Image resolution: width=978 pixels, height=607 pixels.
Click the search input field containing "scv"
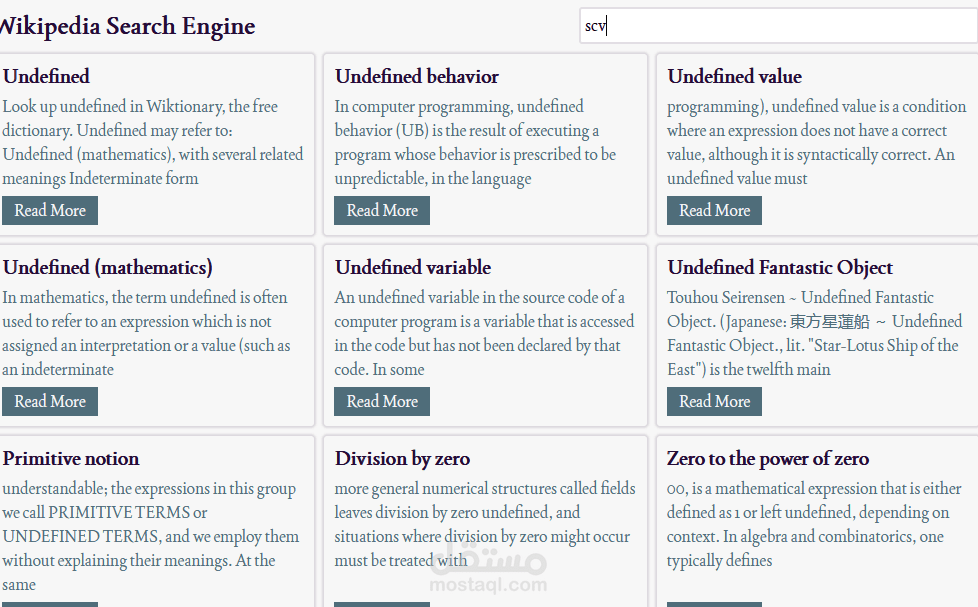click(778, 27)
